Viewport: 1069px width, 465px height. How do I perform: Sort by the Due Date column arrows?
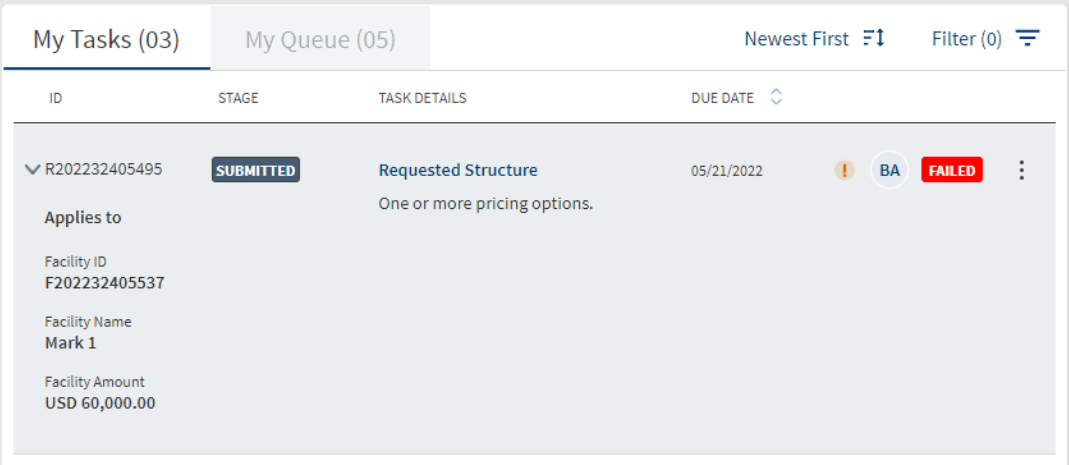(775, 98)
